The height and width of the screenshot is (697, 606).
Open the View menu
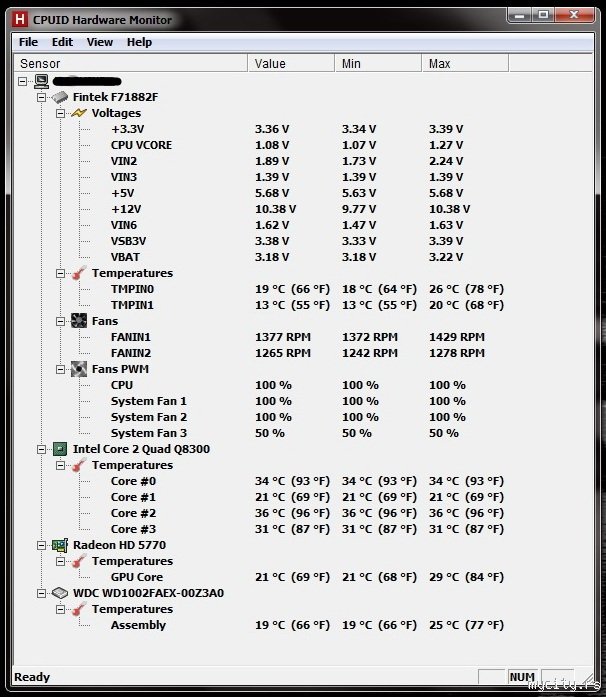[100, 42]
